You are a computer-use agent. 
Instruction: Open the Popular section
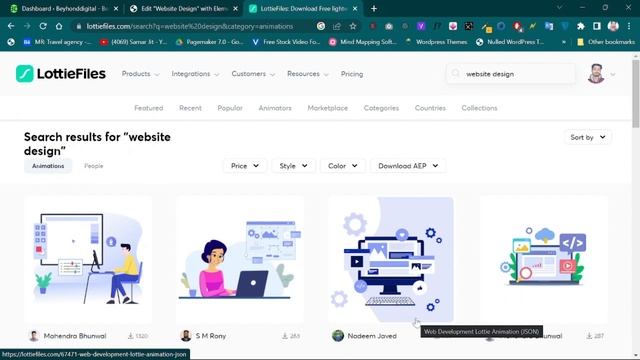click(x=230, y=108)
